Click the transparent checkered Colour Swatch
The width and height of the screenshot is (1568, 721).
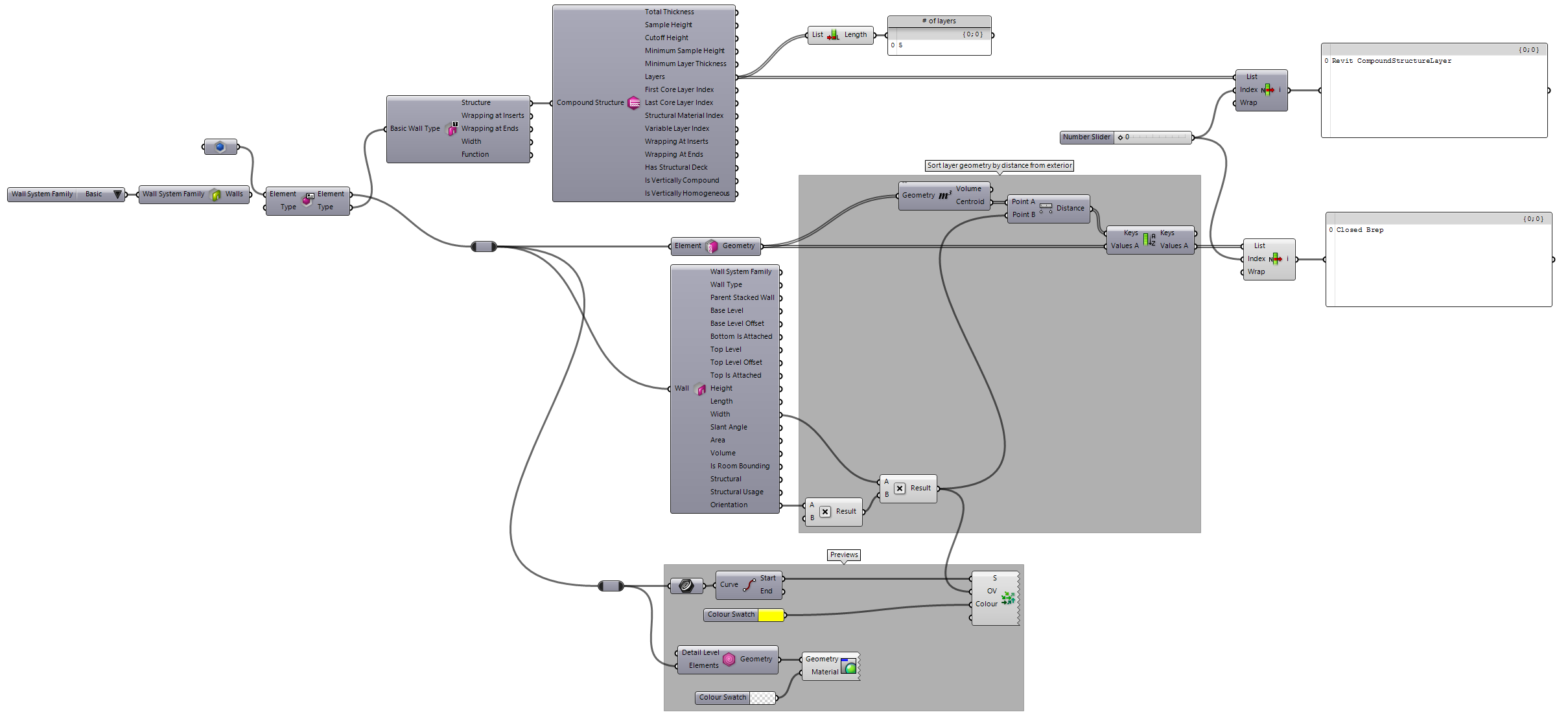coord(762,698)
